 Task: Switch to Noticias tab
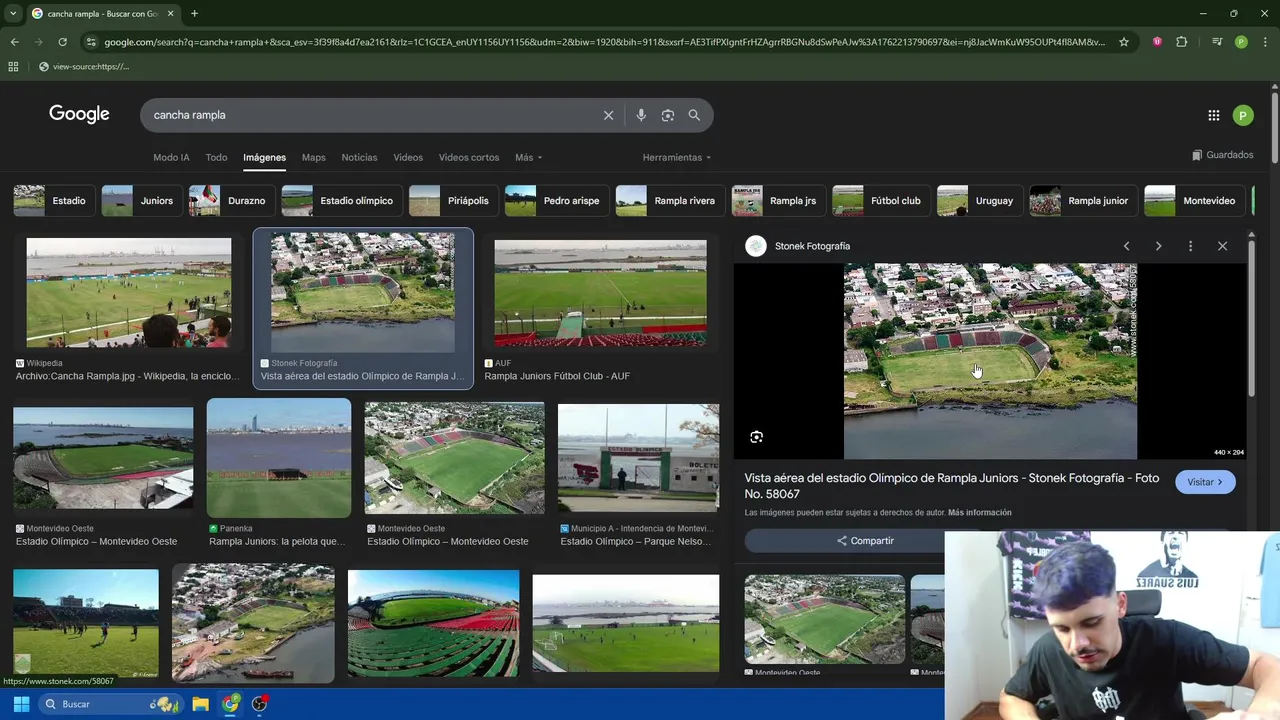pos(359,158)
